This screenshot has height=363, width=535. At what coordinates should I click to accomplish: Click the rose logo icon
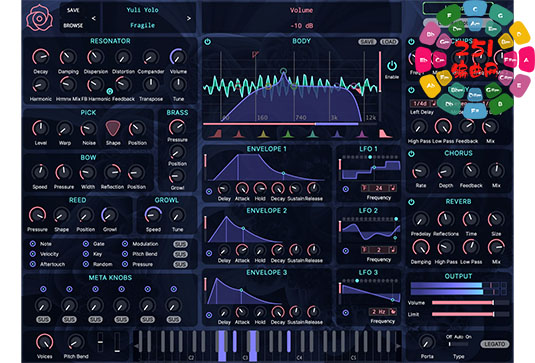point(40,17)
